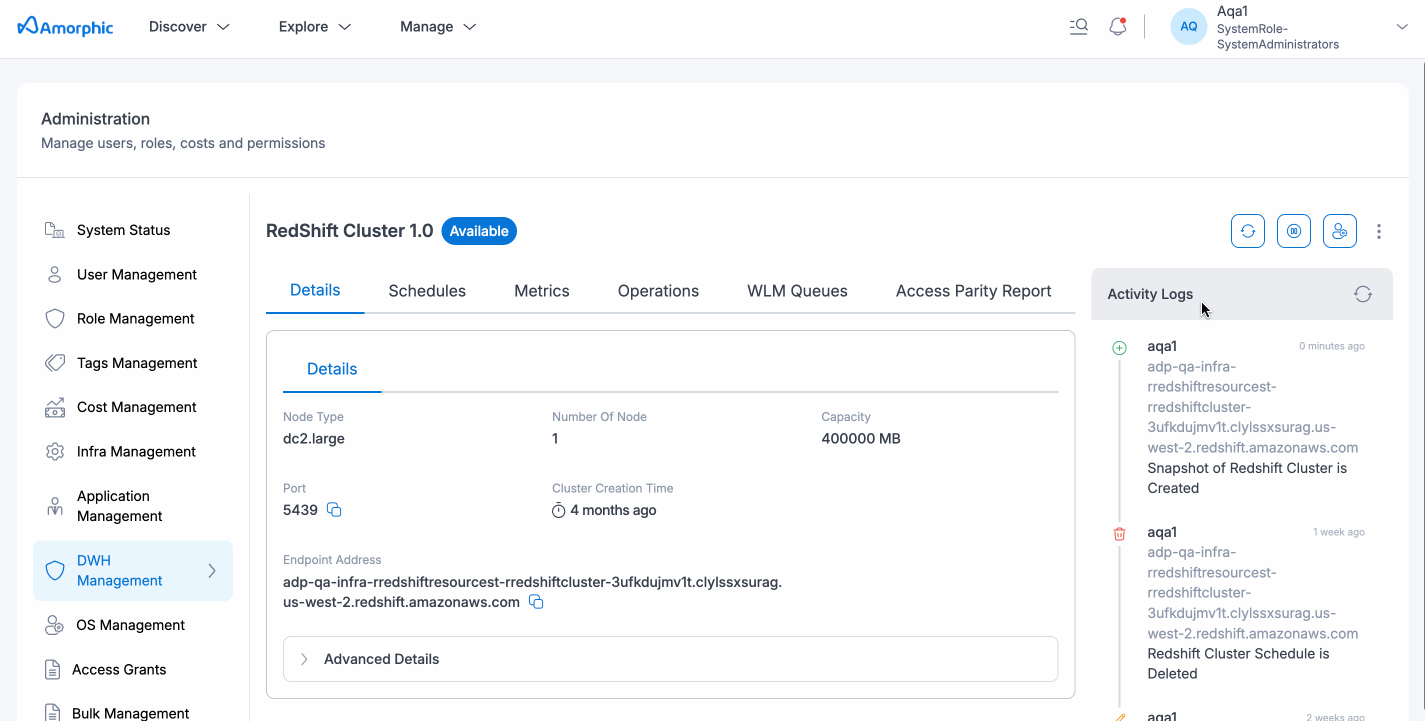Viewport: 1425px width, 721px height.
Task: Select the dc2.large node type value
Action: (x=314, y=438)
